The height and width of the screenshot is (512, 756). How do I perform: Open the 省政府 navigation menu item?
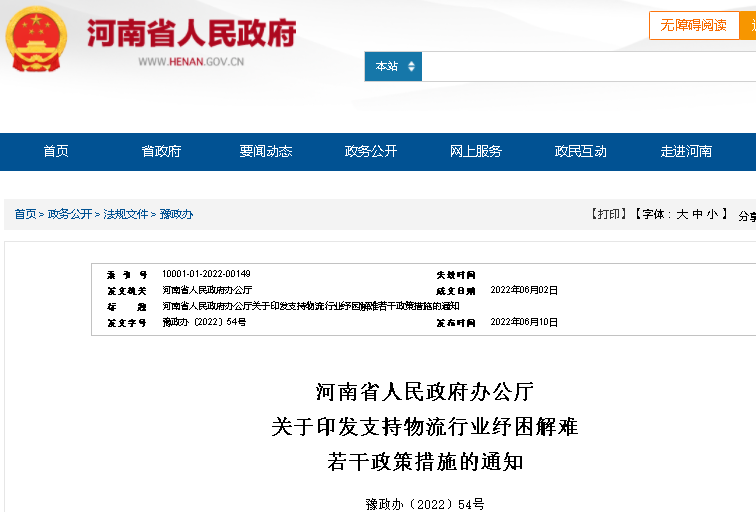pos(161,151)
